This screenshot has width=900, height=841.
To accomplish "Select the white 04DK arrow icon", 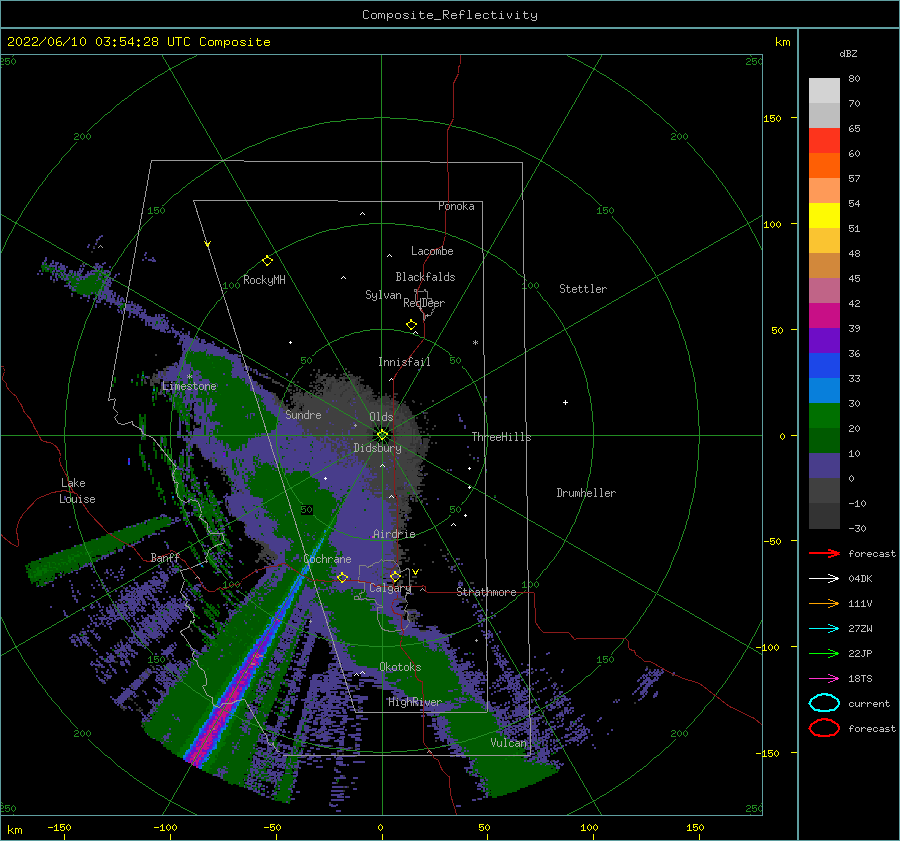I will (824, 579).
